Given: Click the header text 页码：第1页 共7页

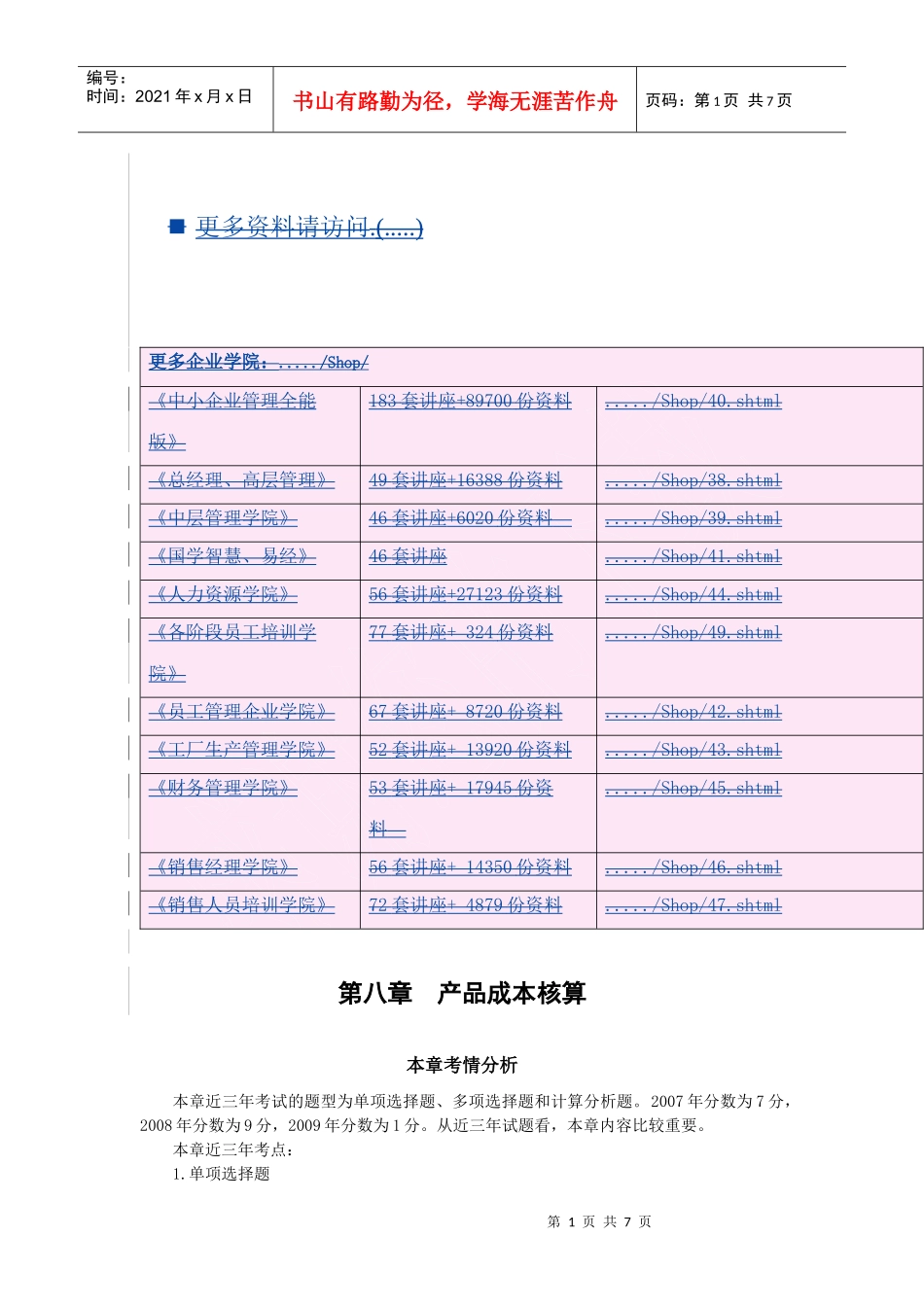Looking at the screenshot, I should (x=719, y=100).
